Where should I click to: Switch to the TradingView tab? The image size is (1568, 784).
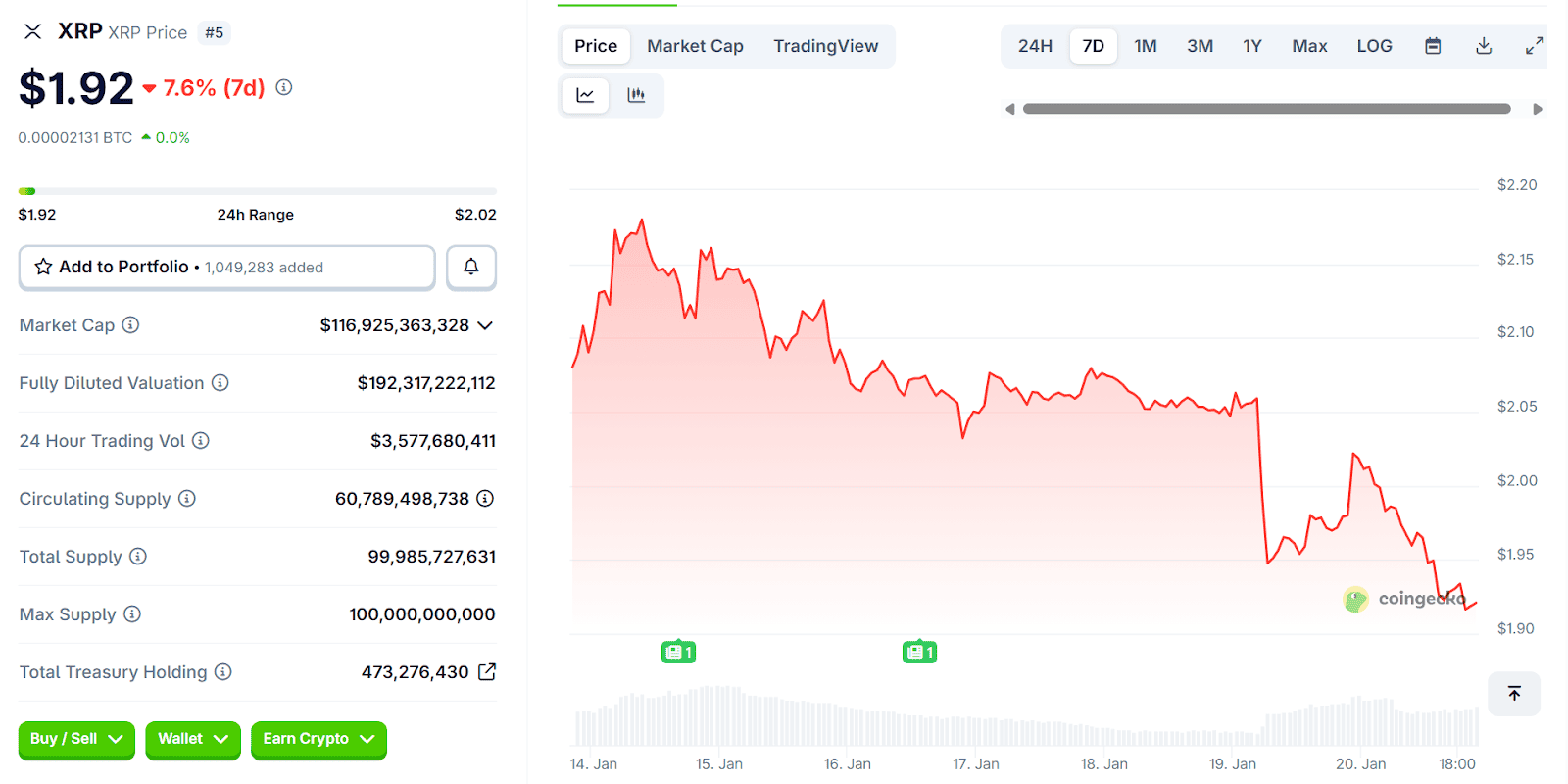coord(826,46)
